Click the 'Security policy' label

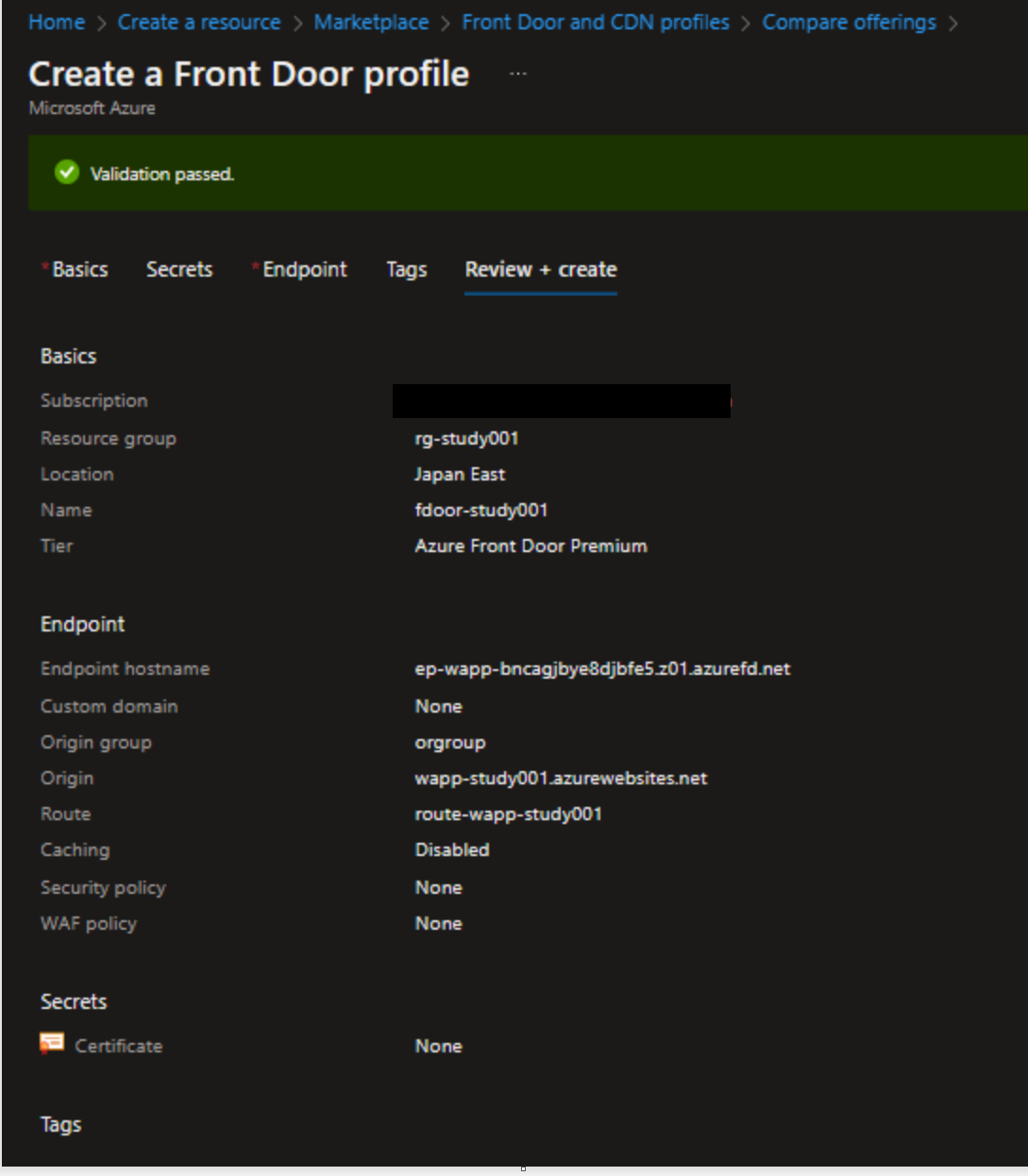(x=103, y=888)
